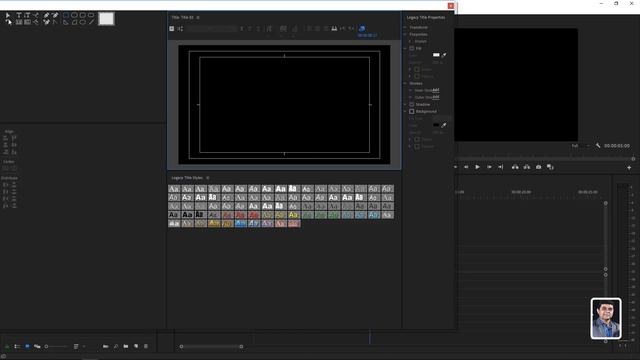Switch Project panel to List View

[17, 347]
